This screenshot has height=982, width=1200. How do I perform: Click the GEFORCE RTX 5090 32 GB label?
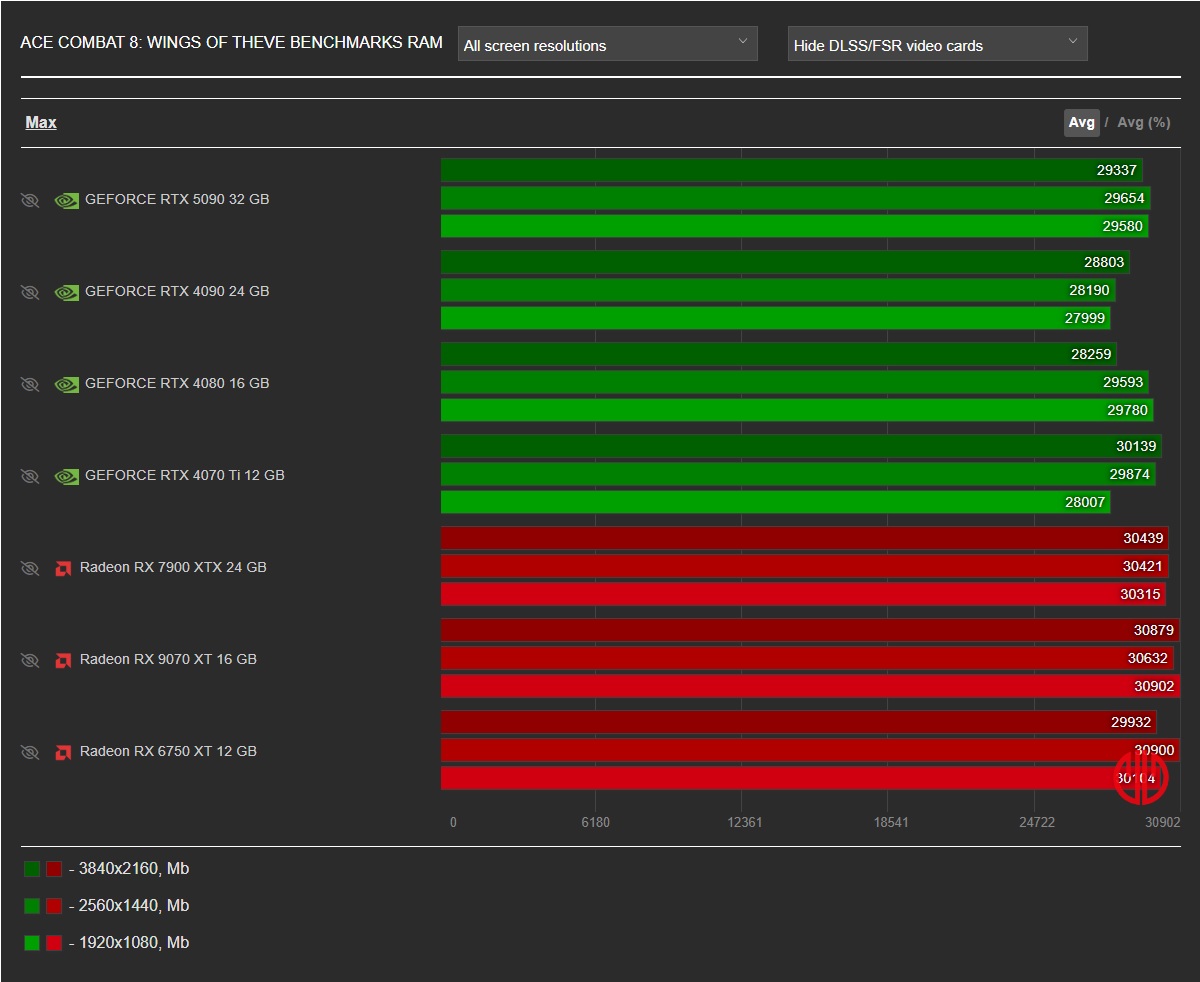coord(177,199)
